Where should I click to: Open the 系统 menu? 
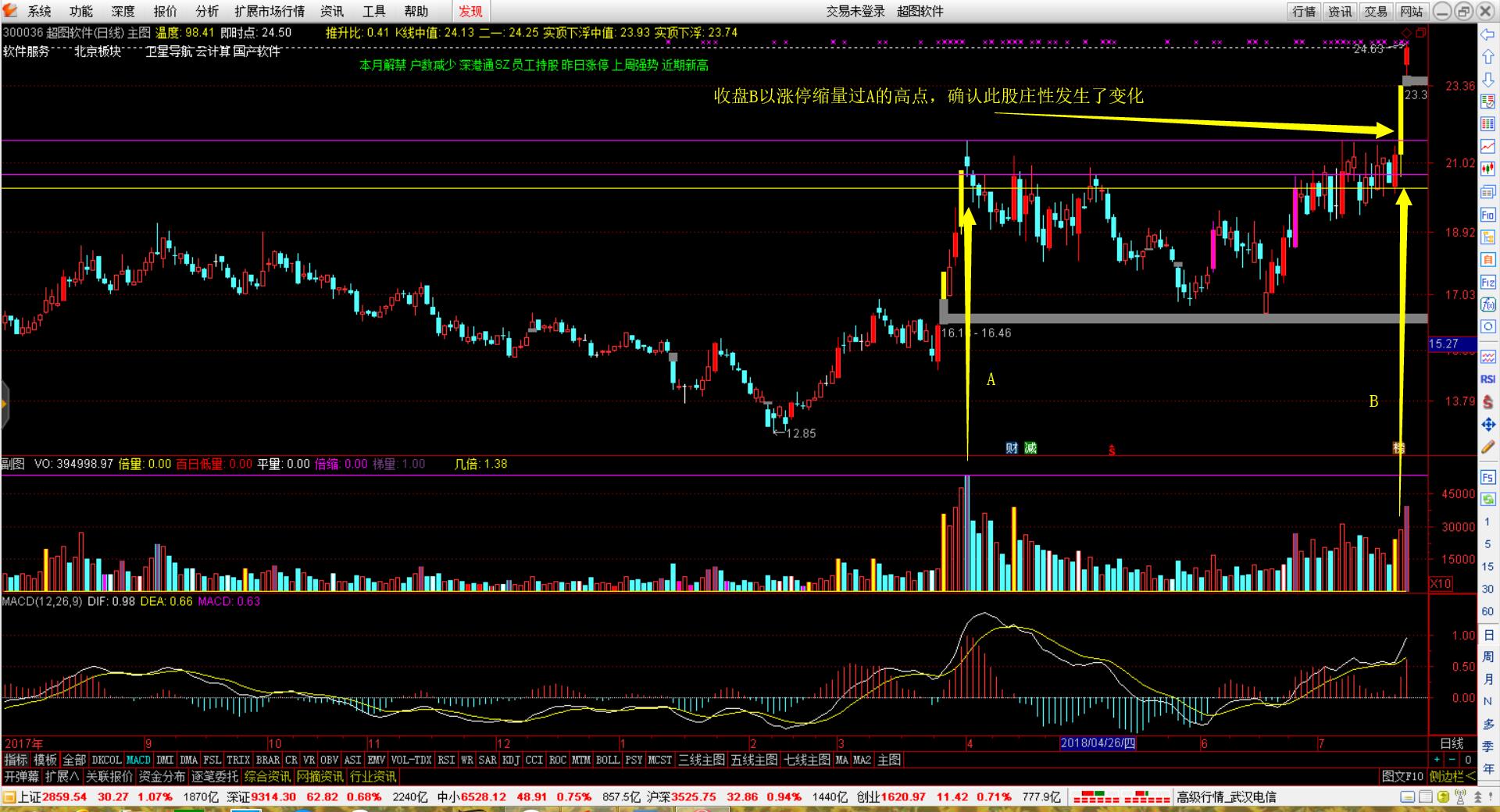(x=39, y=11)
